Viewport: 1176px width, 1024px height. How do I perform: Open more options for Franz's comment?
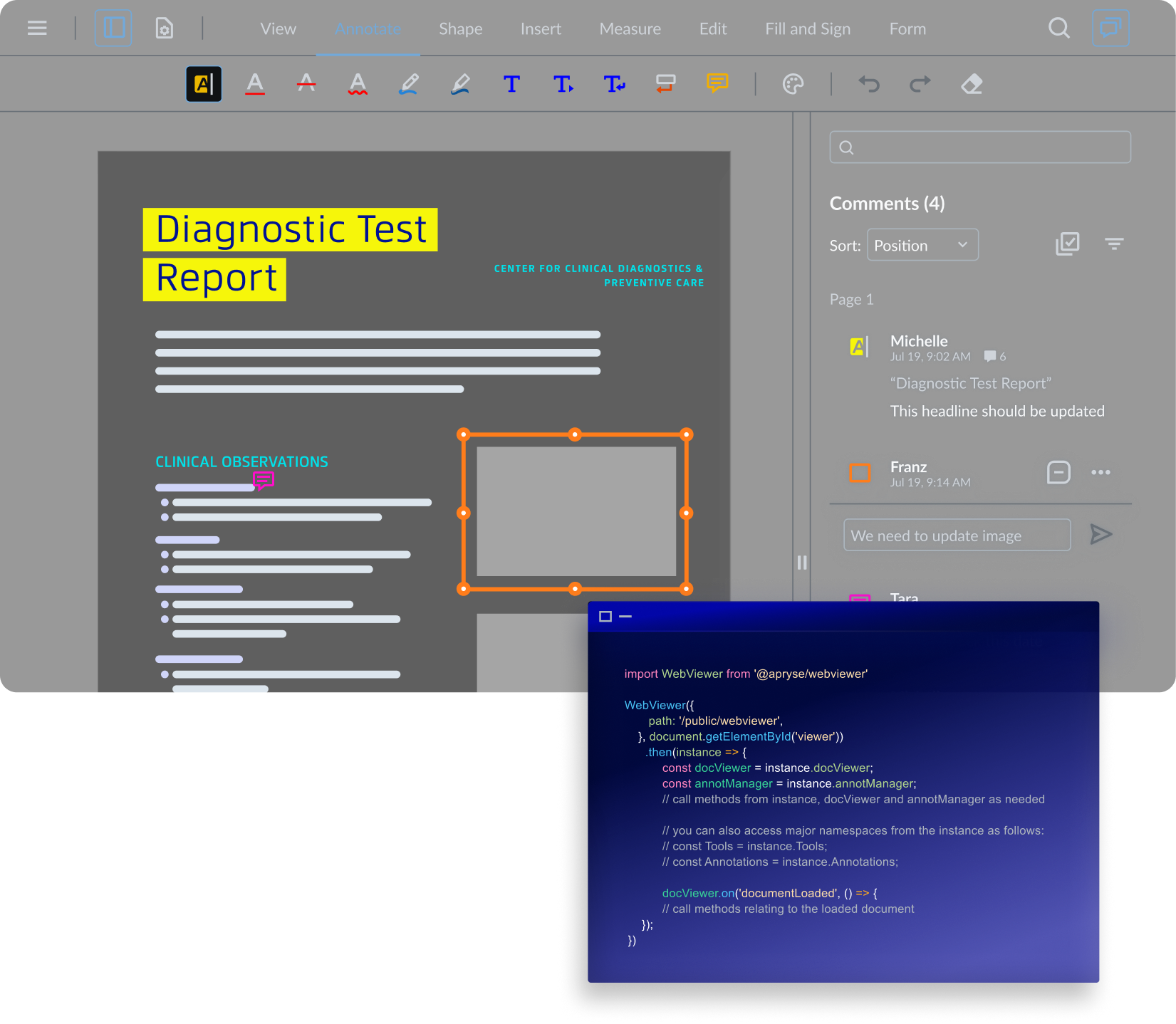(x=1100, y=472)
